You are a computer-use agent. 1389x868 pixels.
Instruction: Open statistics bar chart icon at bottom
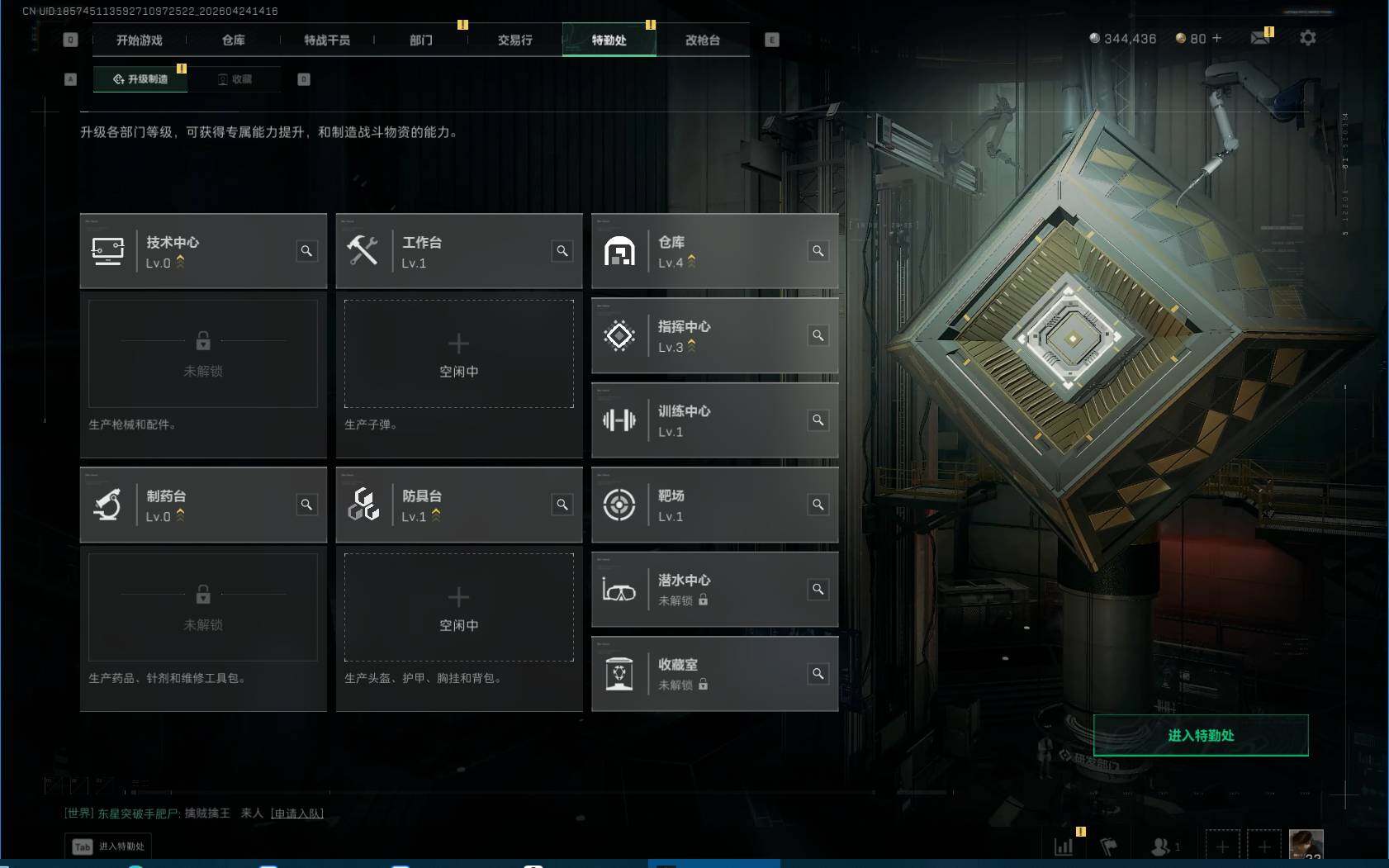[1064, 847]
